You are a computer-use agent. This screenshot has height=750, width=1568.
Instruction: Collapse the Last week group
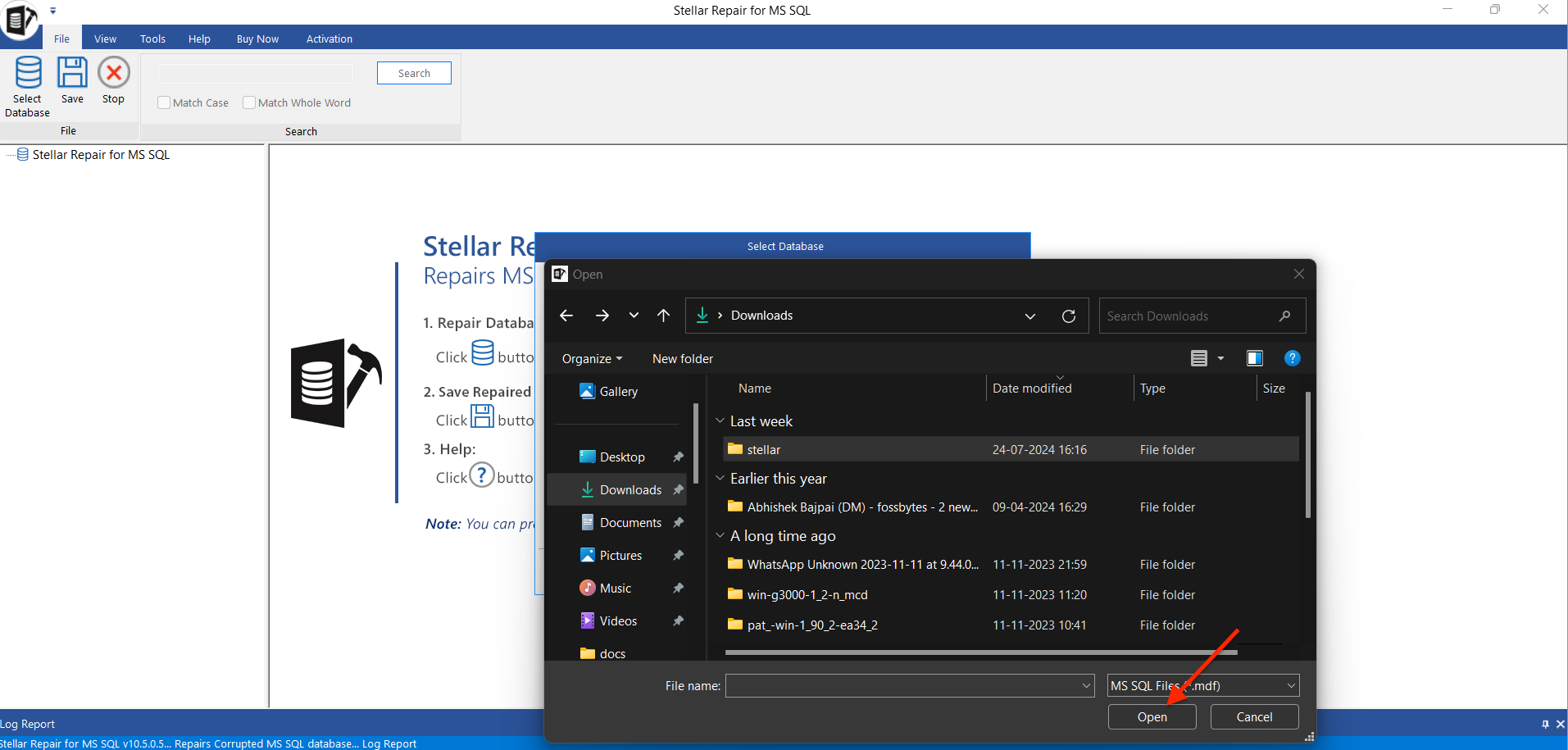click(x=720, y=420)
